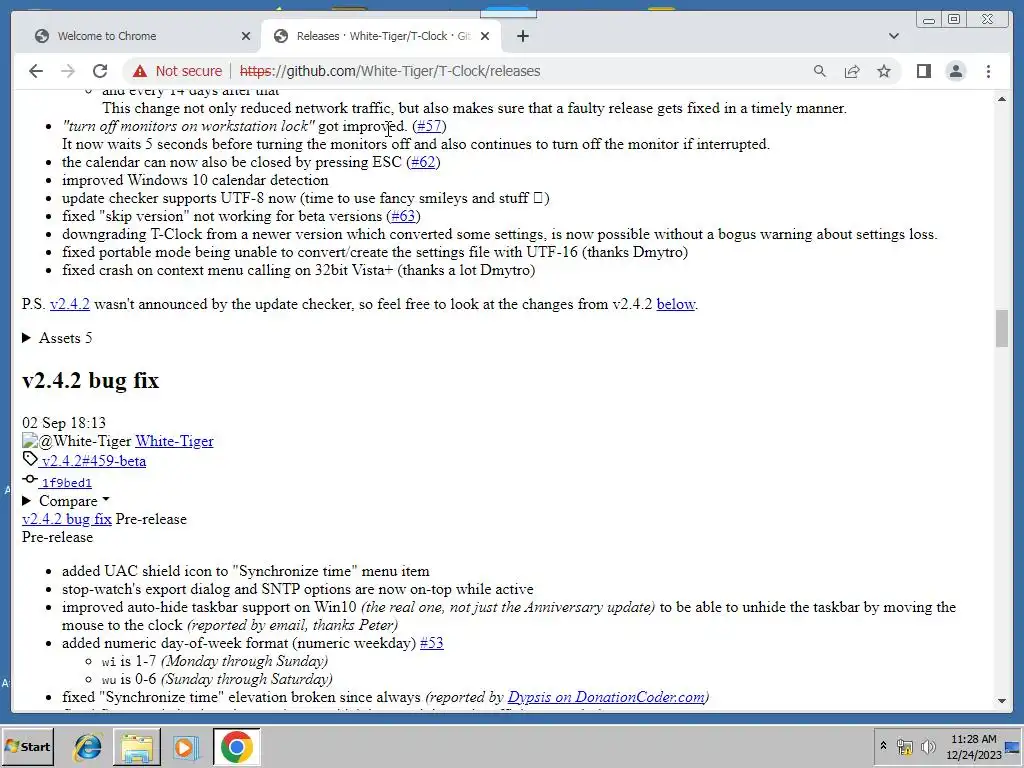This screenshot has width=1024, height=768.
Task: Launch Internet Explorer from taskbar
Action: pos(88,747)
